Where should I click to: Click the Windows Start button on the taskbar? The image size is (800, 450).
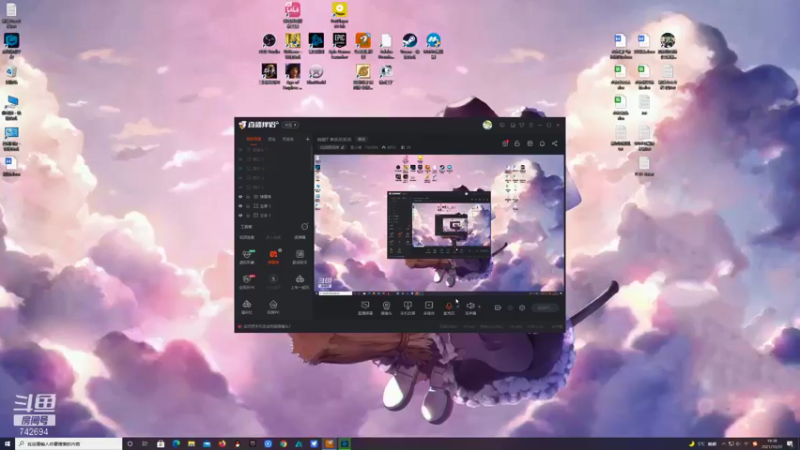(7, 444)
